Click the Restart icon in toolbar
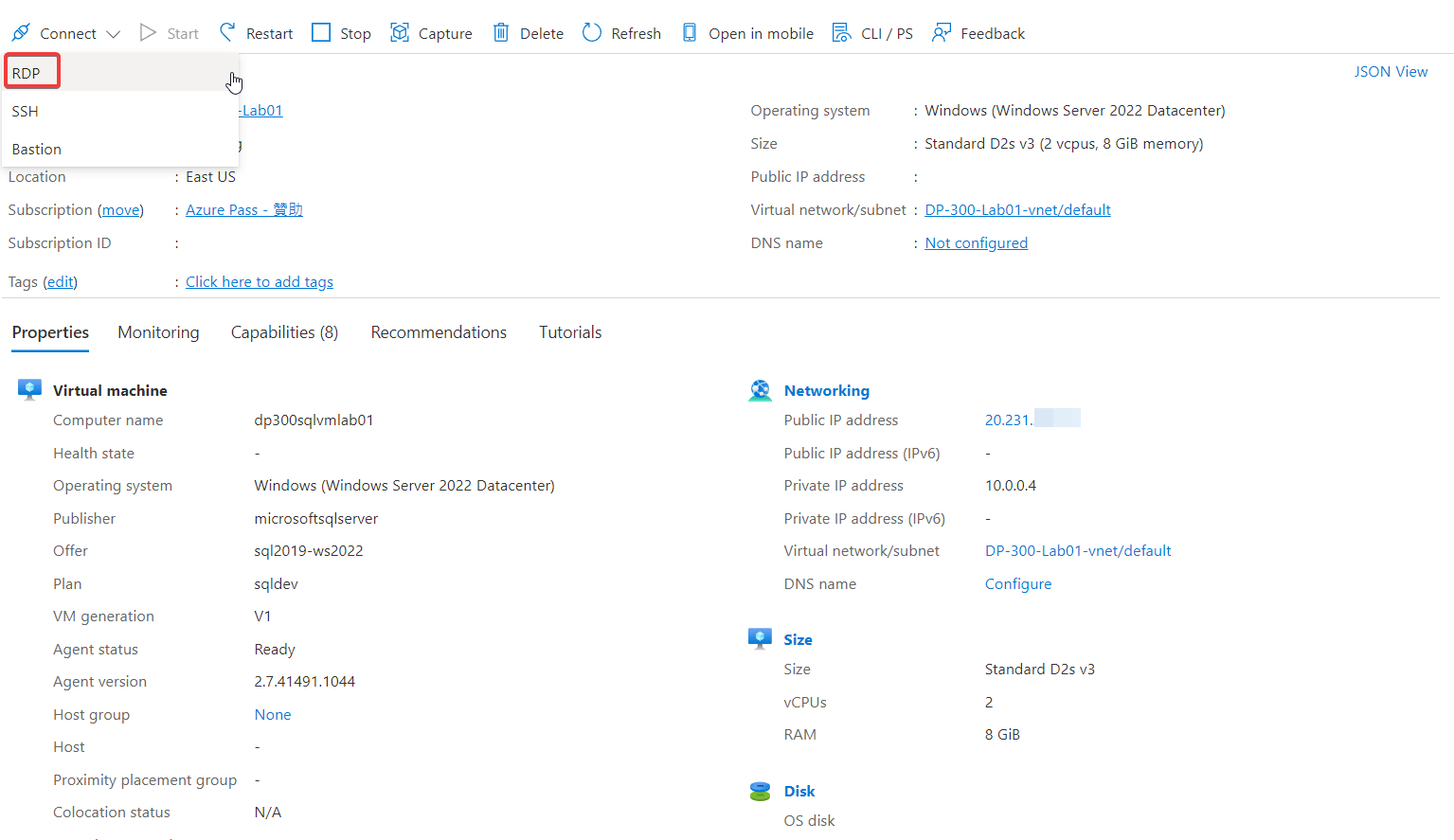This screenshot has width=1454, height=840. pos(227,33)
